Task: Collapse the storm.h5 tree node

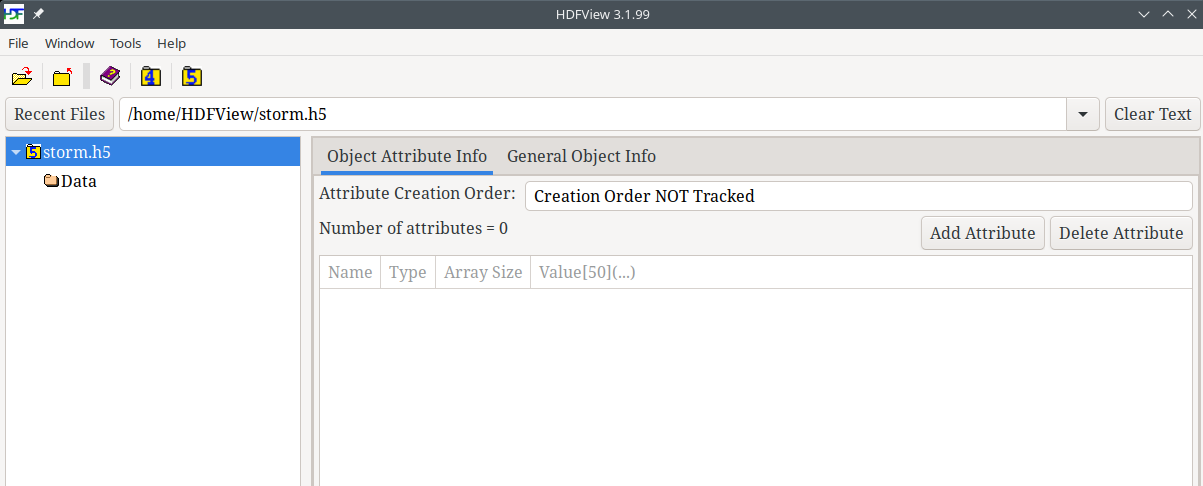Action: coord(16,152)
